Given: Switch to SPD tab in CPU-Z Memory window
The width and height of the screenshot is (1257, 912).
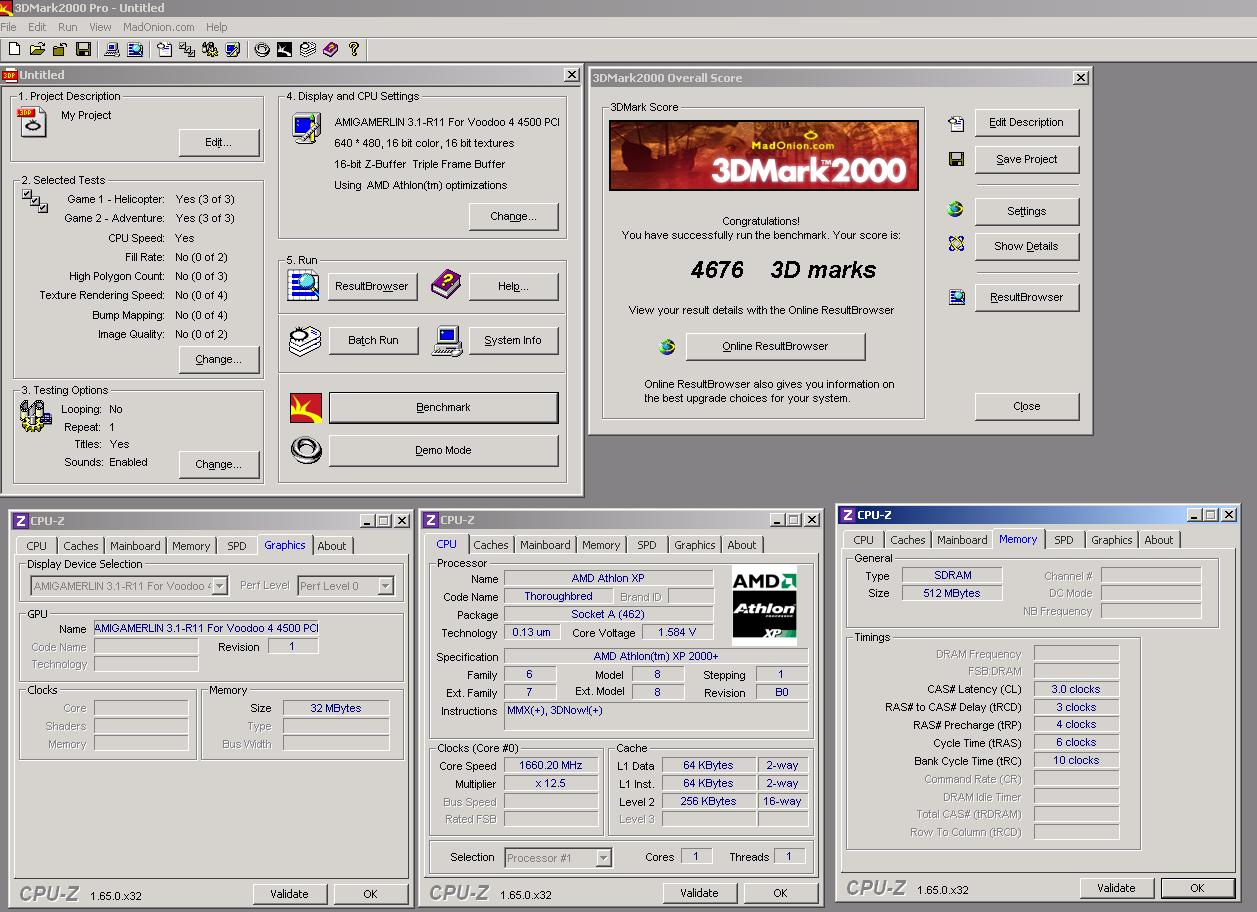Looking at the screenshot, I should pyautogui.click(x=1064, y=540).
